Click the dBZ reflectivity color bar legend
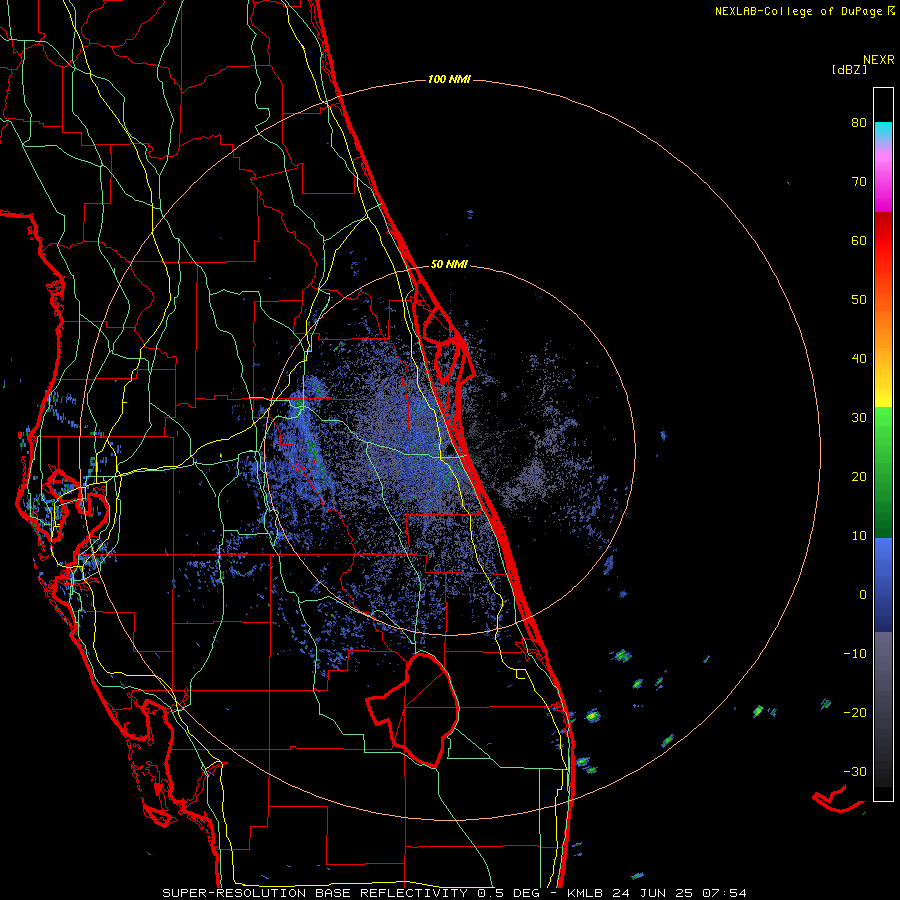 point(883,444)
